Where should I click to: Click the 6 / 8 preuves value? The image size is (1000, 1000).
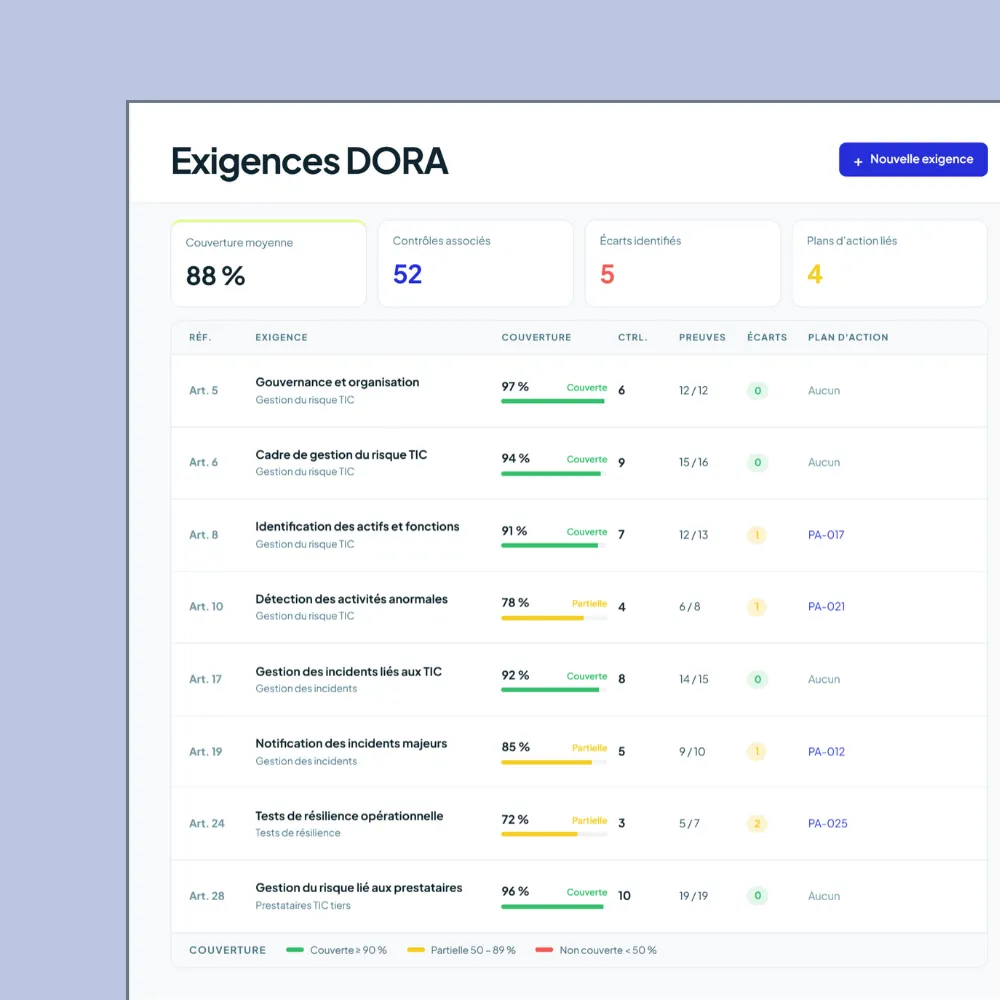(x=689, y=607)
